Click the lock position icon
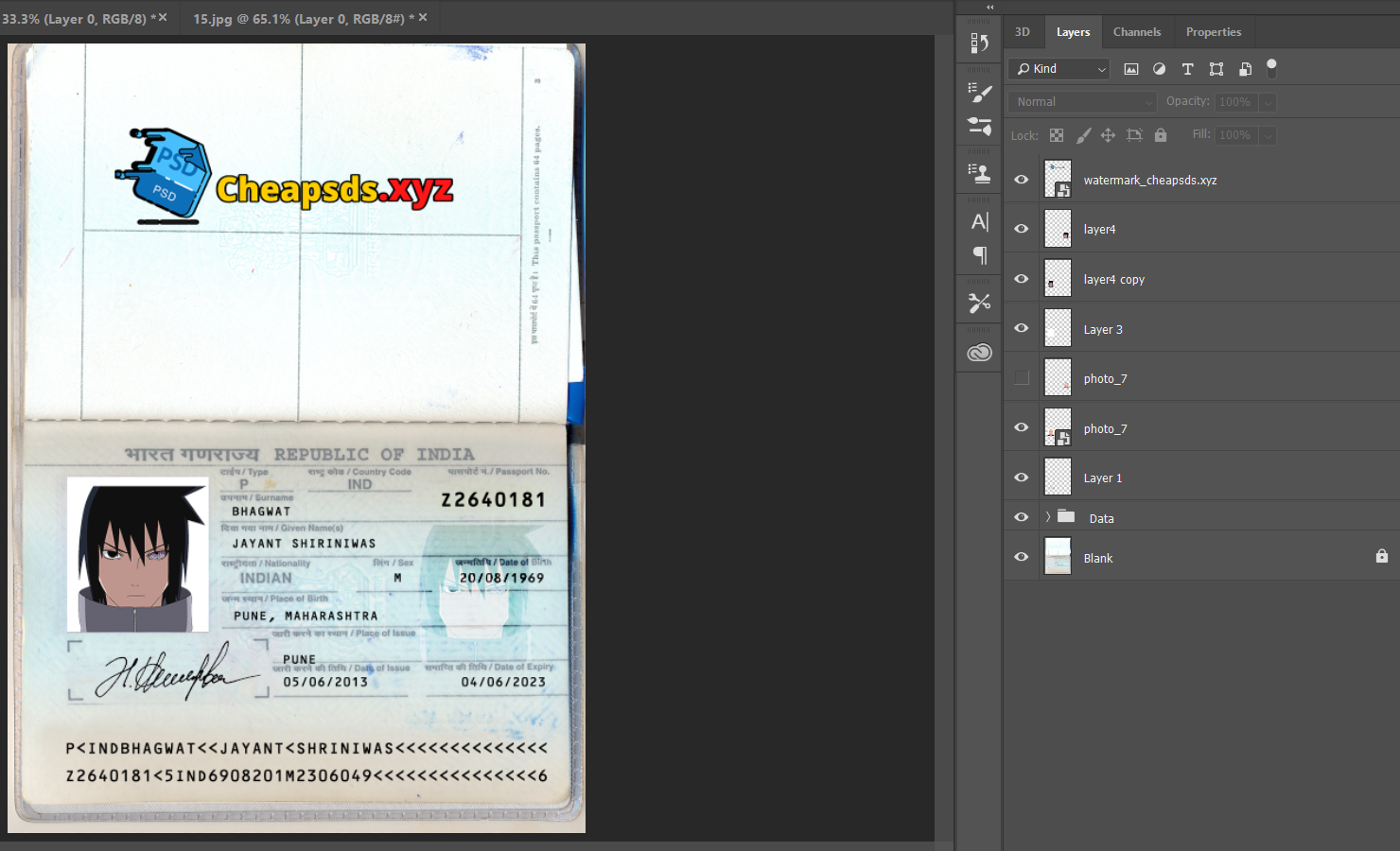 pyautogui.click(x=1108, y=135)
